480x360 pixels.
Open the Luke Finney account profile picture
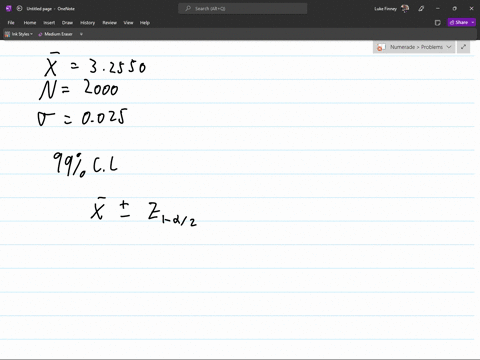pos(405,9)
